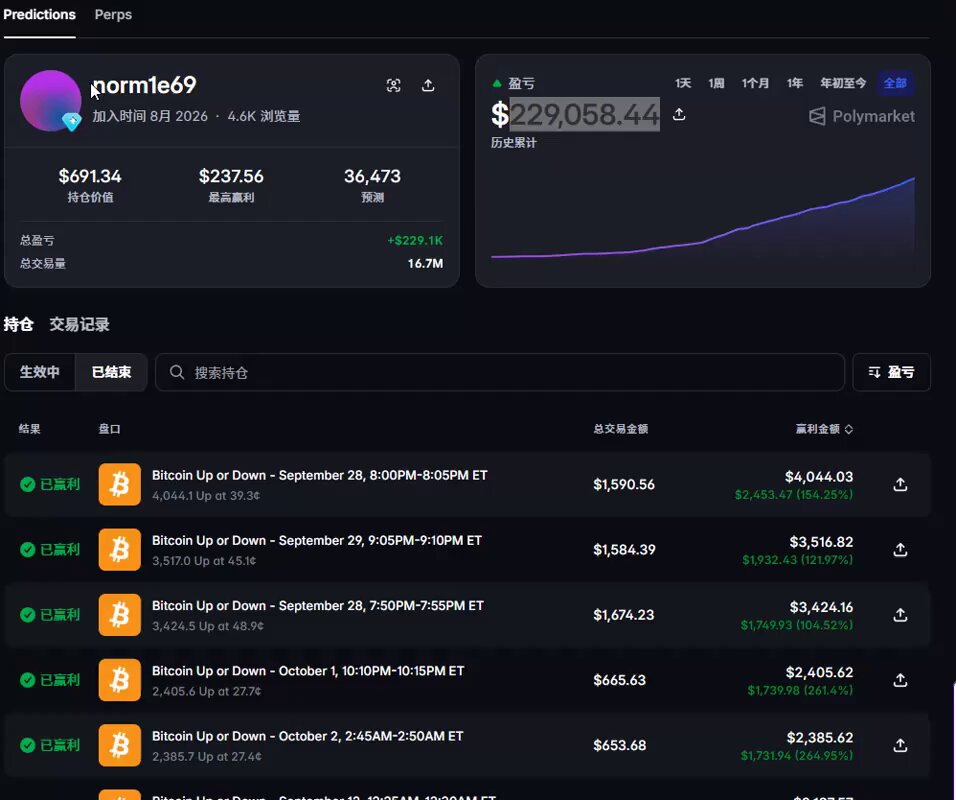Click the QR scan icon beside norm1e69
This screenshot has height=800, width=956.
pos(394,85)
